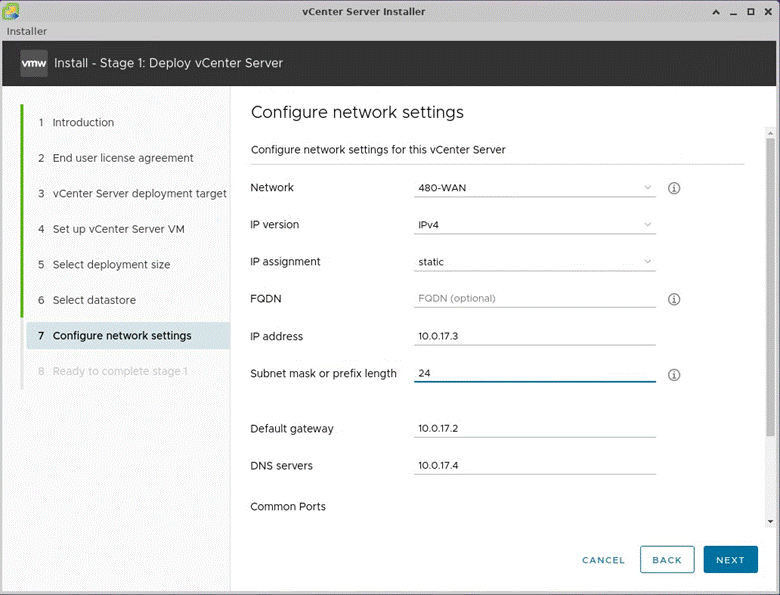Image resolution: width=780 pixels, height=595 pixels.
Task: Go to step 2 End user license agreement
Action: tap(116, 158)
